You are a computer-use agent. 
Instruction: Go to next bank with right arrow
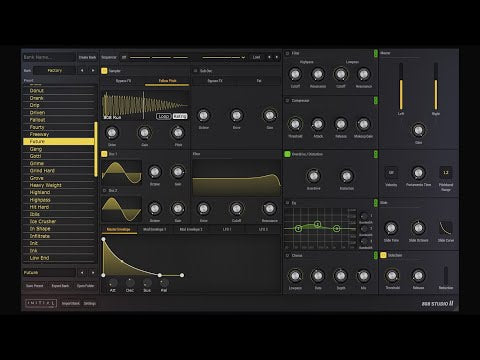pos(93,70)
